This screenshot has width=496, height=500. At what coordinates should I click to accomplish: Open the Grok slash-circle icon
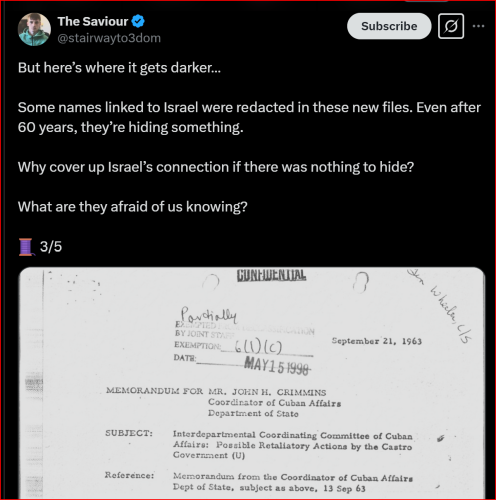point(451,26)
